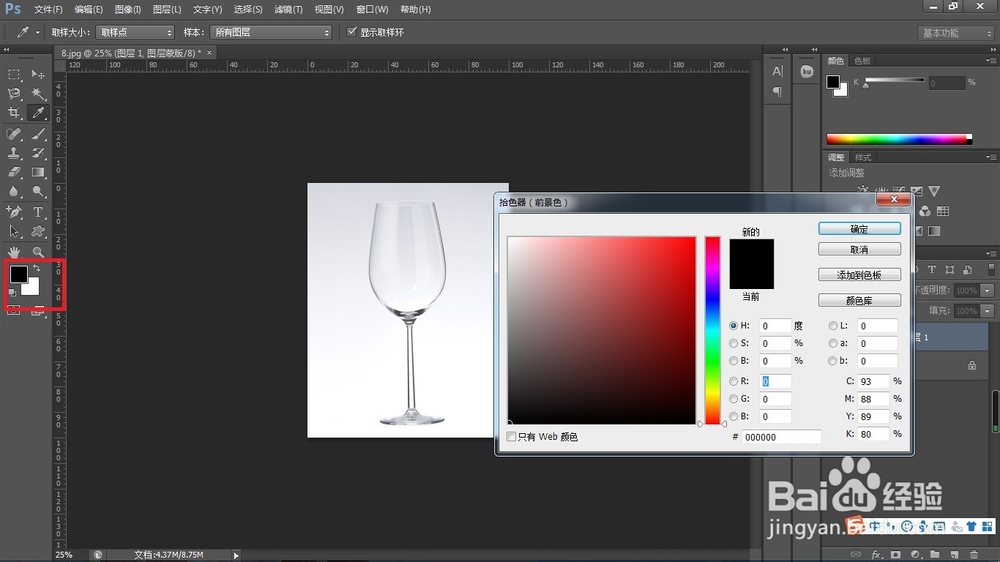The width and height of the screenshot is (1000, 562).
Task: Reset to default foreground and background colors
Action: point(12,293)
